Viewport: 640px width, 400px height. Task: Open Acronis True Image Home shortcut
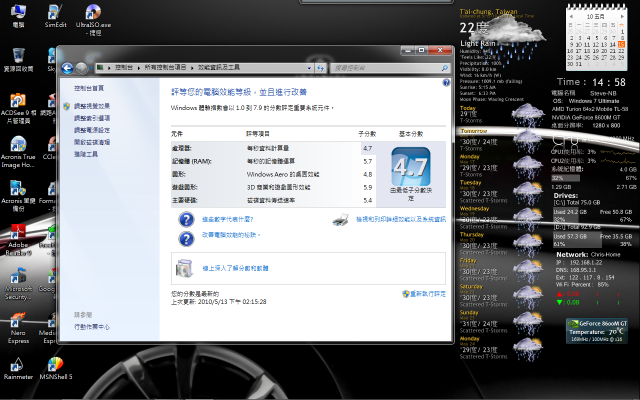pos(18,152)
